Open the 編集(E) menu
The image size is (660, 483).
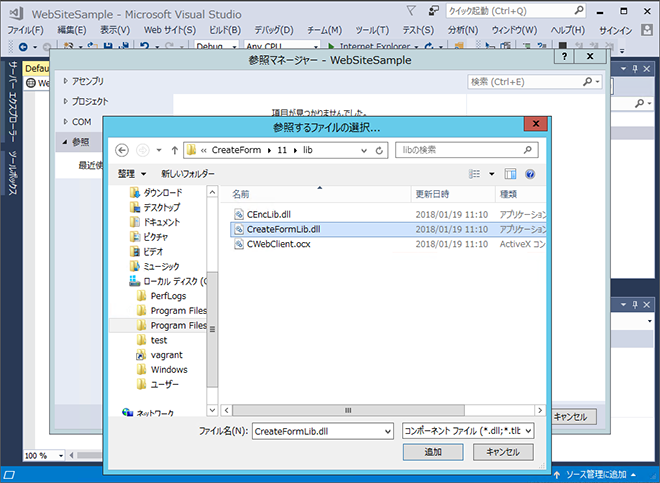tap(72, 30)
